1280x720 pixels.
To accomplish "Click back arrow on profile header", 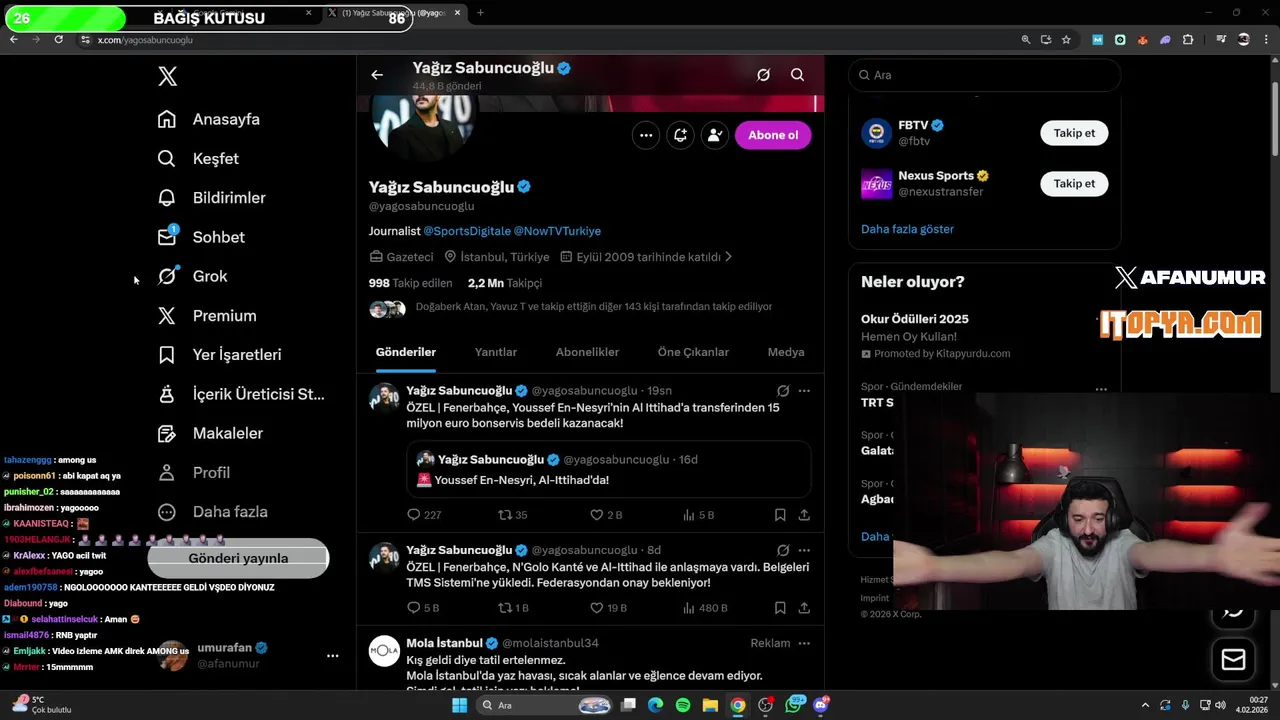I will click(377, 75).
